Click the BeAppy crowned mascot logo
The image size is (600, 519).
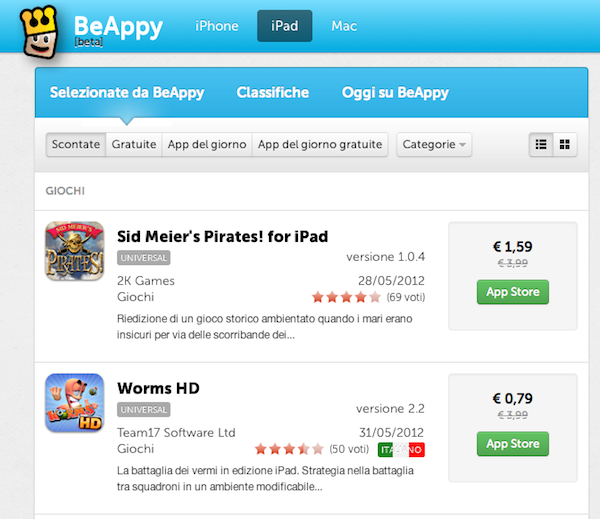coord(40,32)
